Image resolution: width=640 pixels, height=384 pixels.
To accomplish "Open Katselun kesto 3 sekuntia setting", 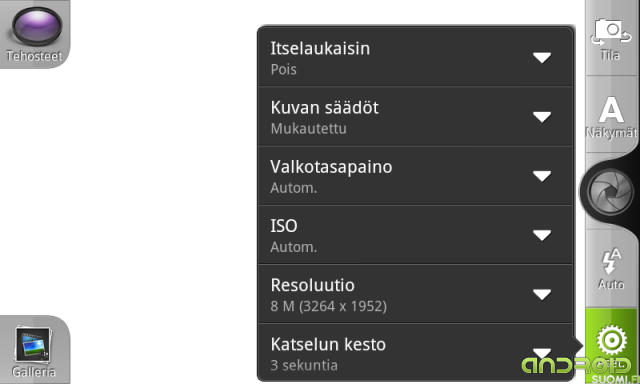I will (415, 352).
